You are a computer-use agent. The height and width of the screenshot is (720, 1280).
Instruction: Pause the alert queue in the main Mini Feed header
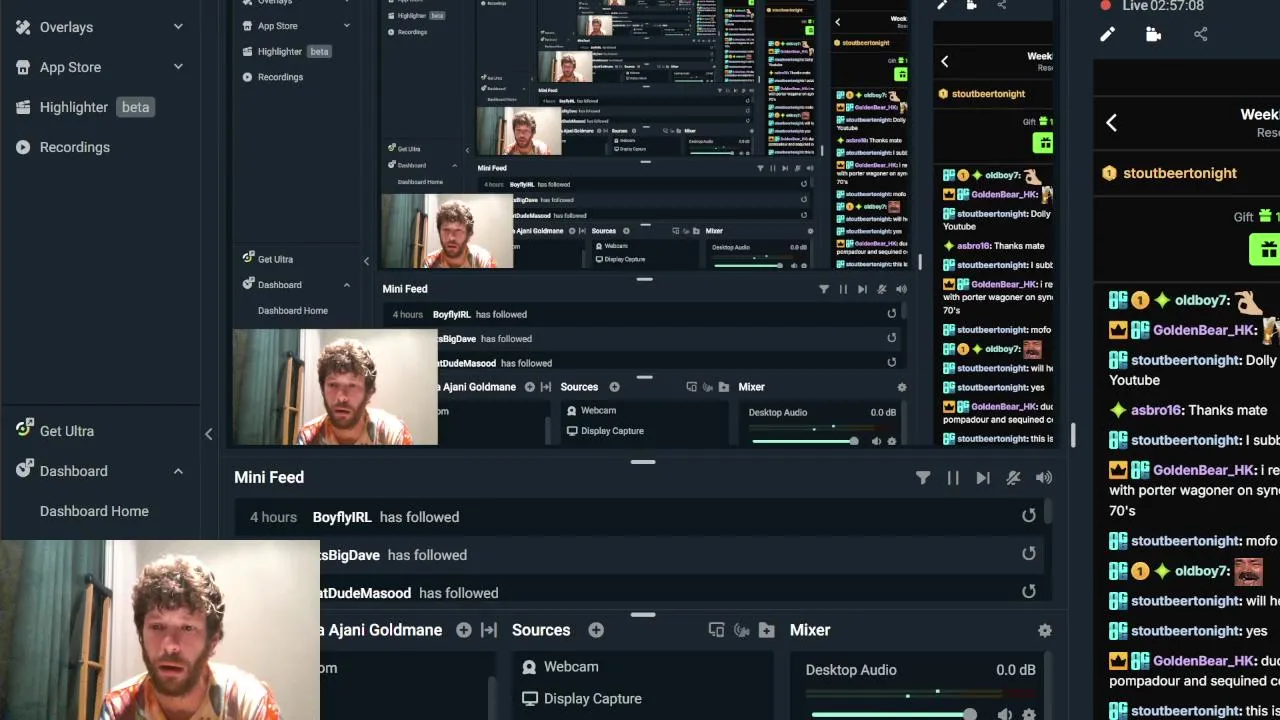point(953,478)
